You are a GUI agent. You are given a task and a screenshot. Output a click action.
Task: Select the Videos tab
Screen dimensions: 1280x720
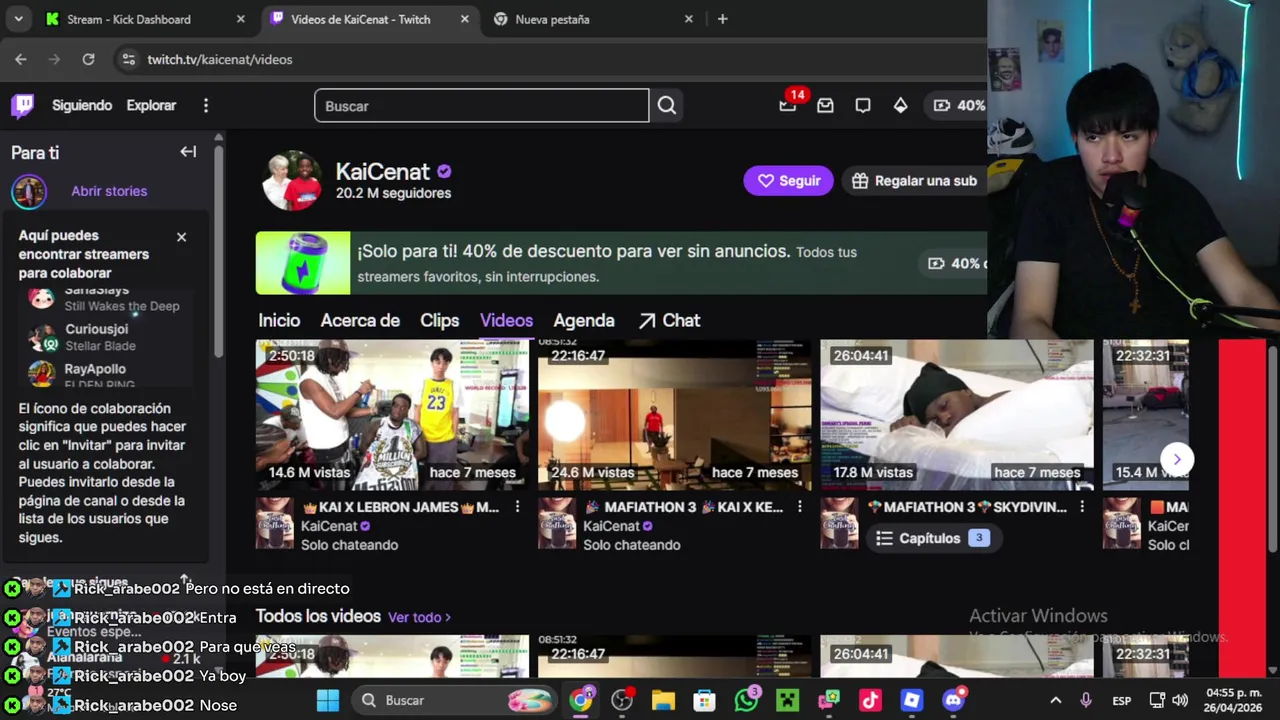click(x=506, y=320)
